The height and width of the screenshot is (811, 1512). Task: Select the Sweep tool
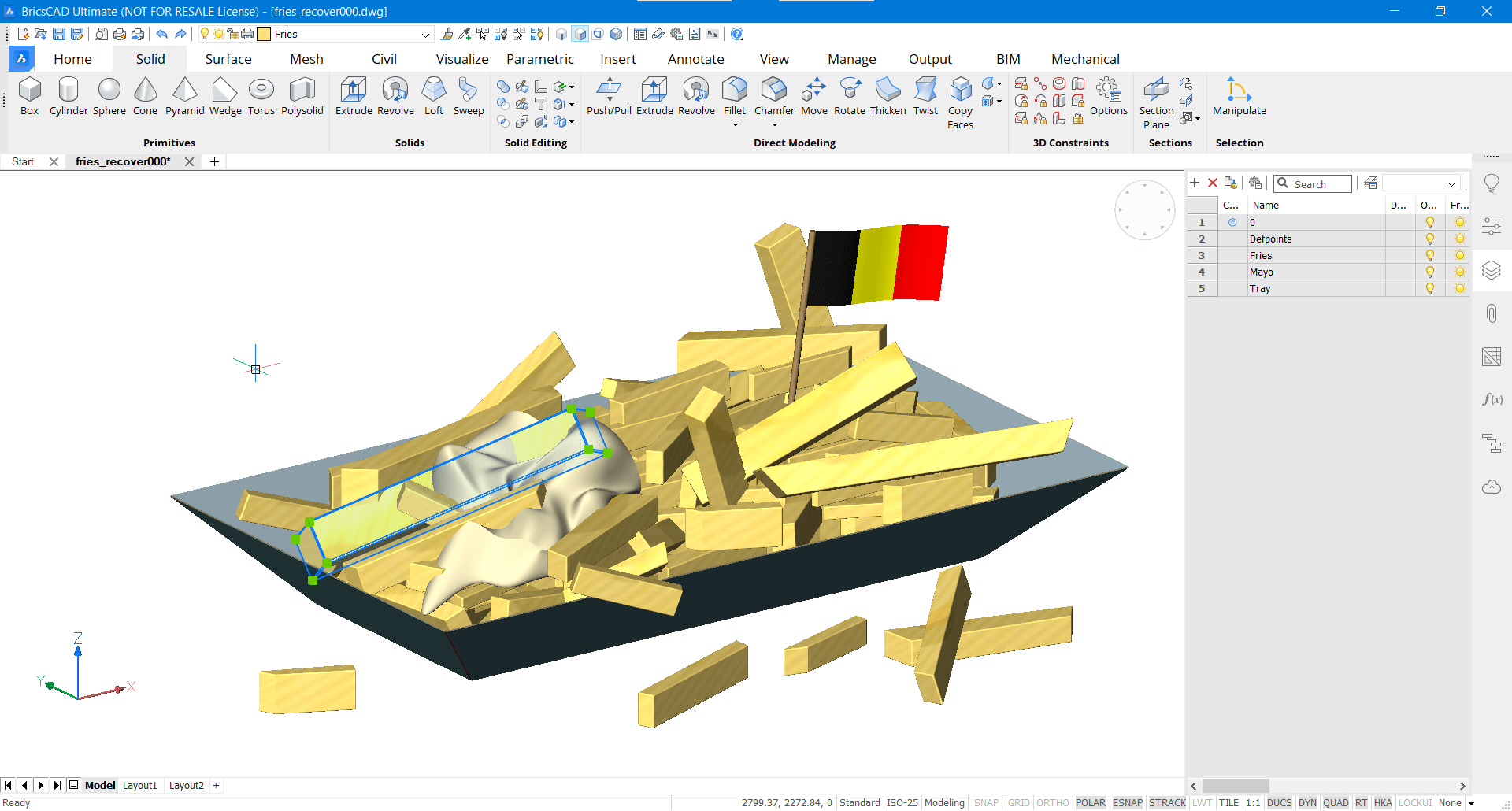469,97
